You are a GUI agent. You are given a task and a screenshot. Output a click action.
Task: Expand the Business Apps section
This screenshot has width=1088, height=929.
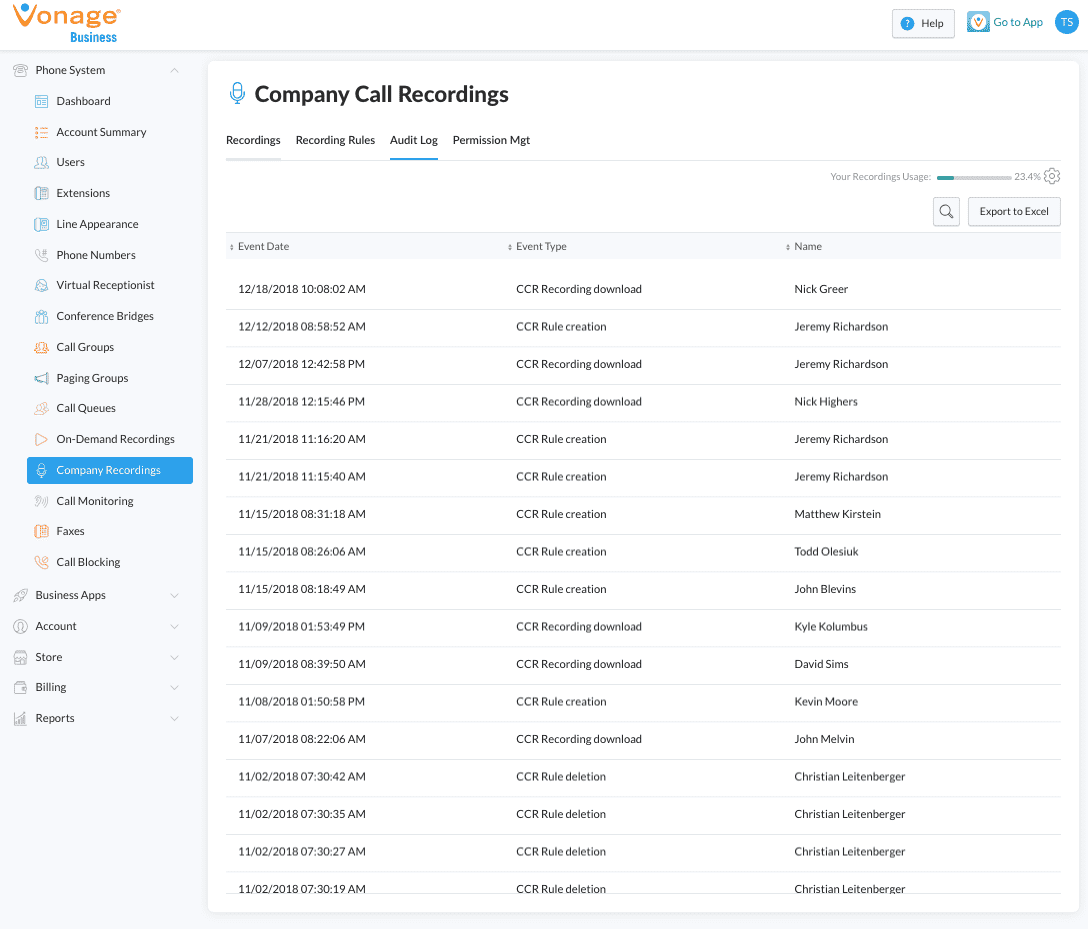point(174,595)
